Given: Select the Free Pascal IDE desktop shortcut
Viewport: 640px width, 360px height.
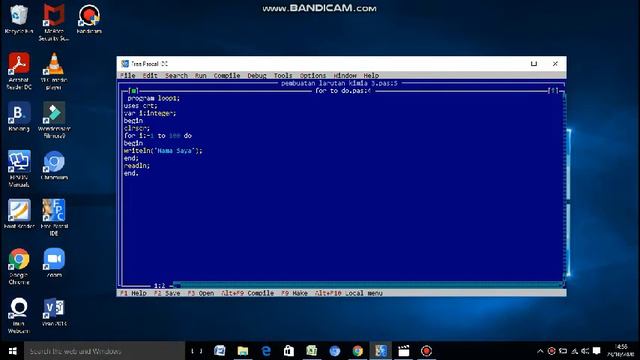Looking at the screenshot, I should (54, 217).
